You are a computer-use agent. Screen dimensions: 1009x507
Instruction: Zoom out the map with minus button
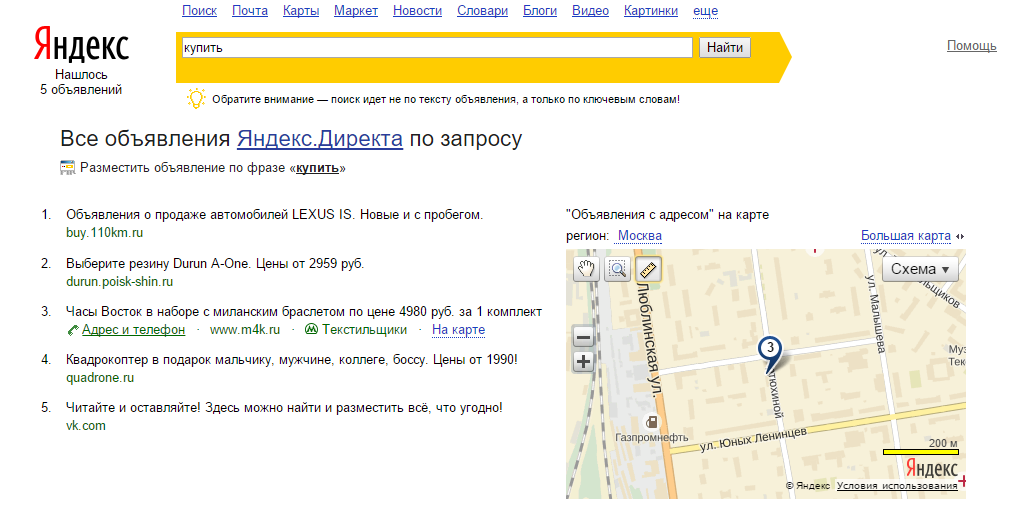click(583, 337)
